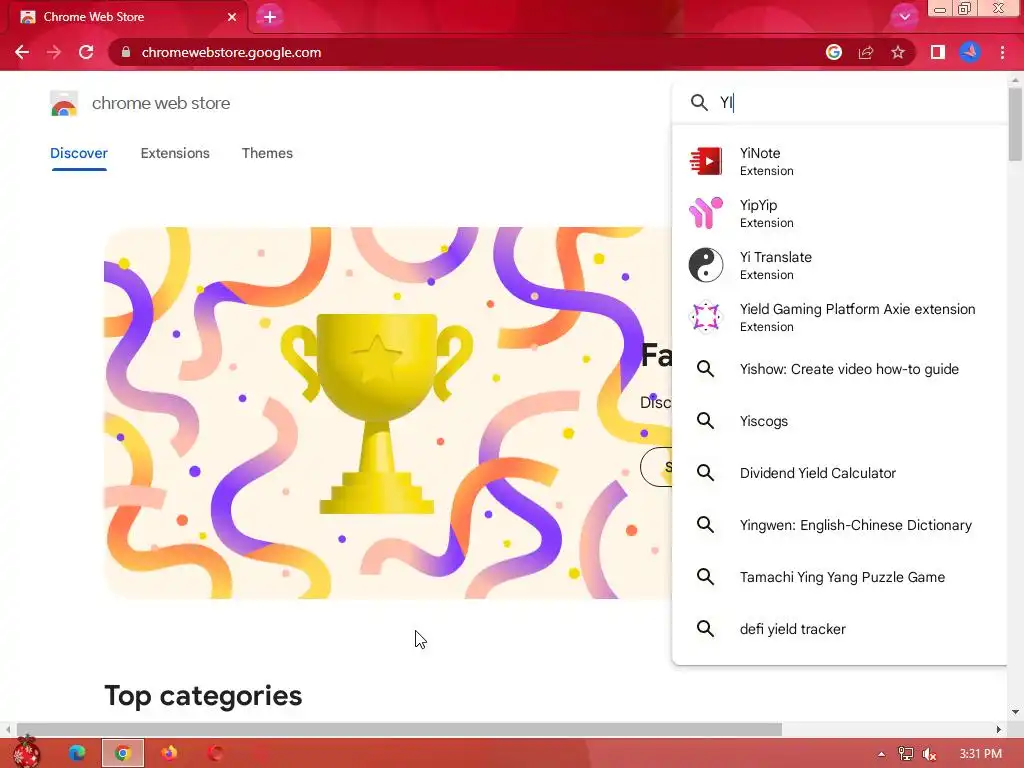The image size is (1024, 768).
Task: Click the horizontal scrollbar thumb
Action: click(x=399, y=729)
